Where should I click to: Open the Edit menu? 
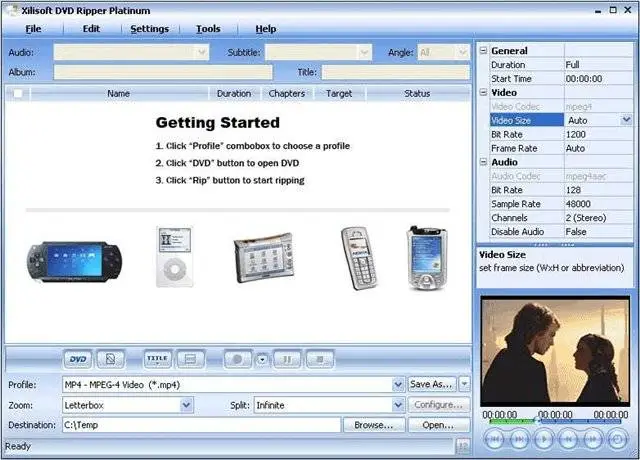[x=91, y=29]
